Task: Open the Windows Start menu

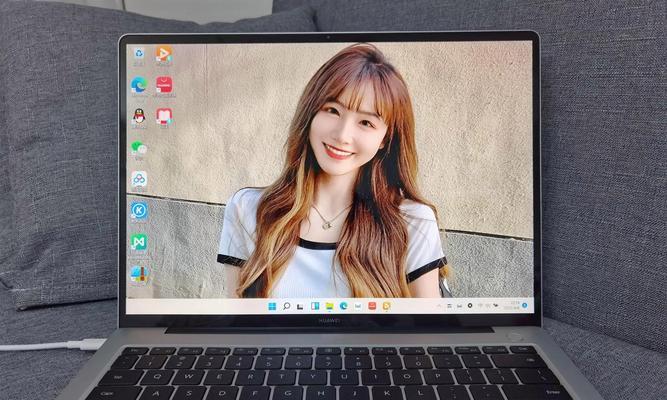Action: 272,306
